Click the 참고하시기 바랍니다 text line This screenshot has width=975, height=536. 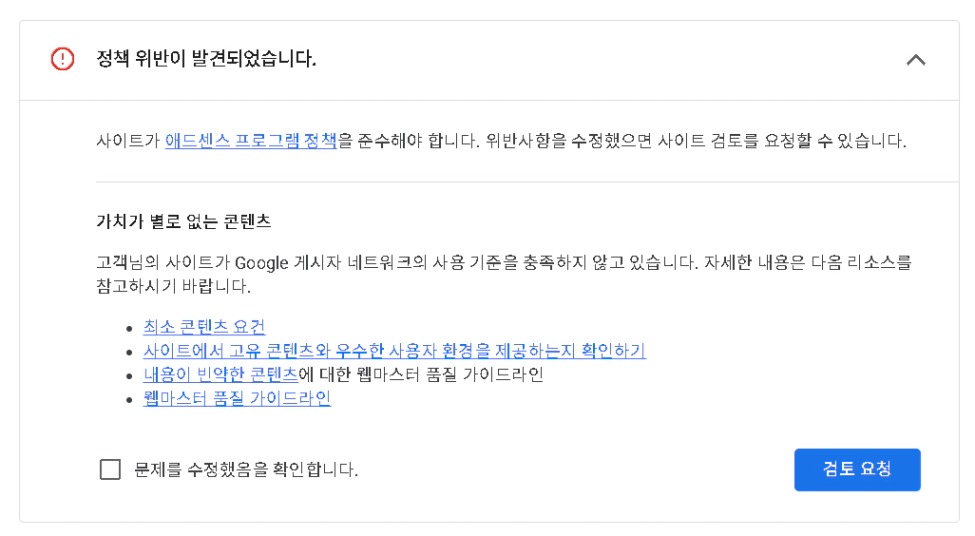click(173, 287)
